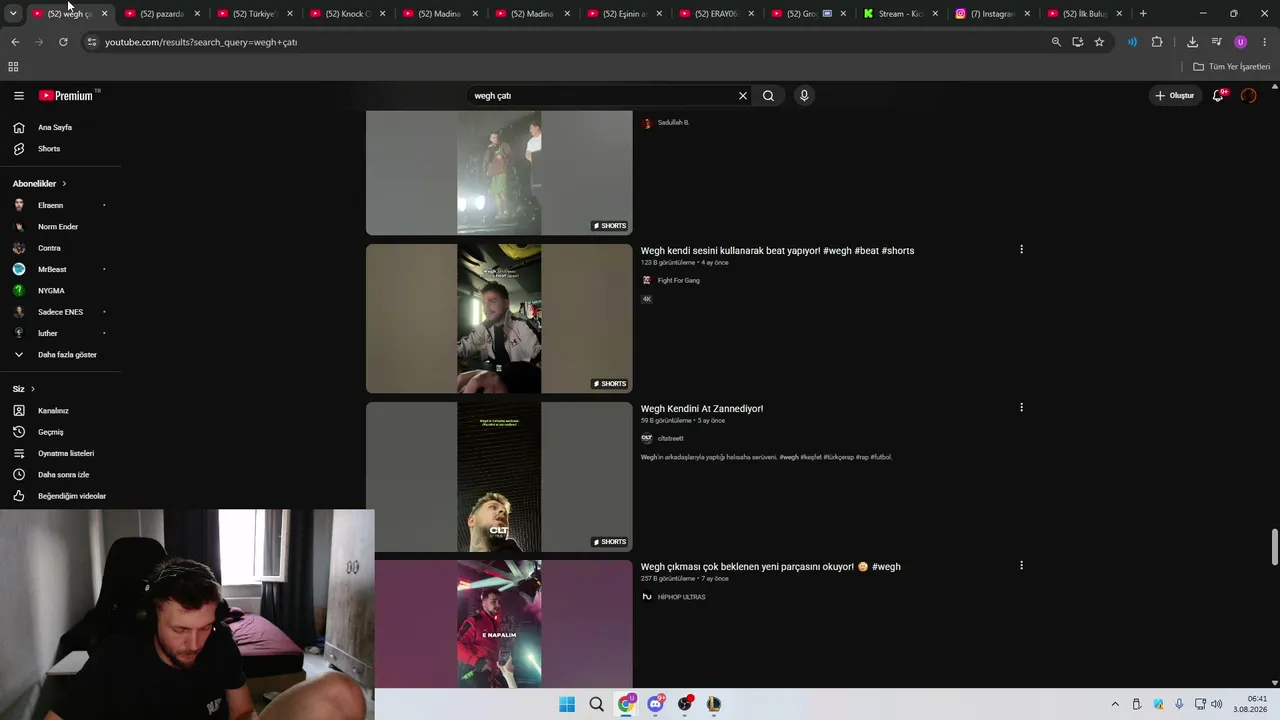Click the page vertical scrollbar thumb
Viewport: 1280px width, 720px height.
[x=1275, y=547]
